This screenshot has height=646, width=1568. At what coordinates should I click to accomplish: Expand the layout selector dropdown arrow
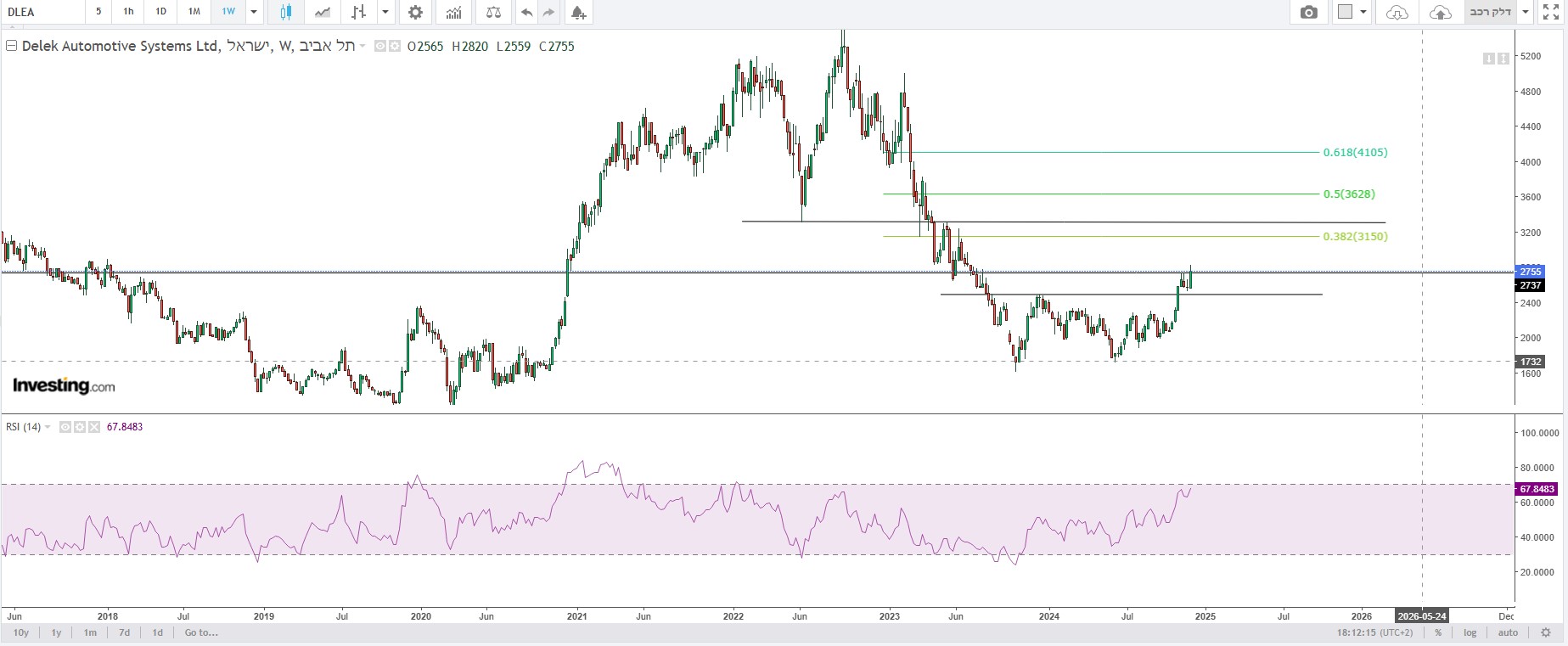(x=1363, y=12)
